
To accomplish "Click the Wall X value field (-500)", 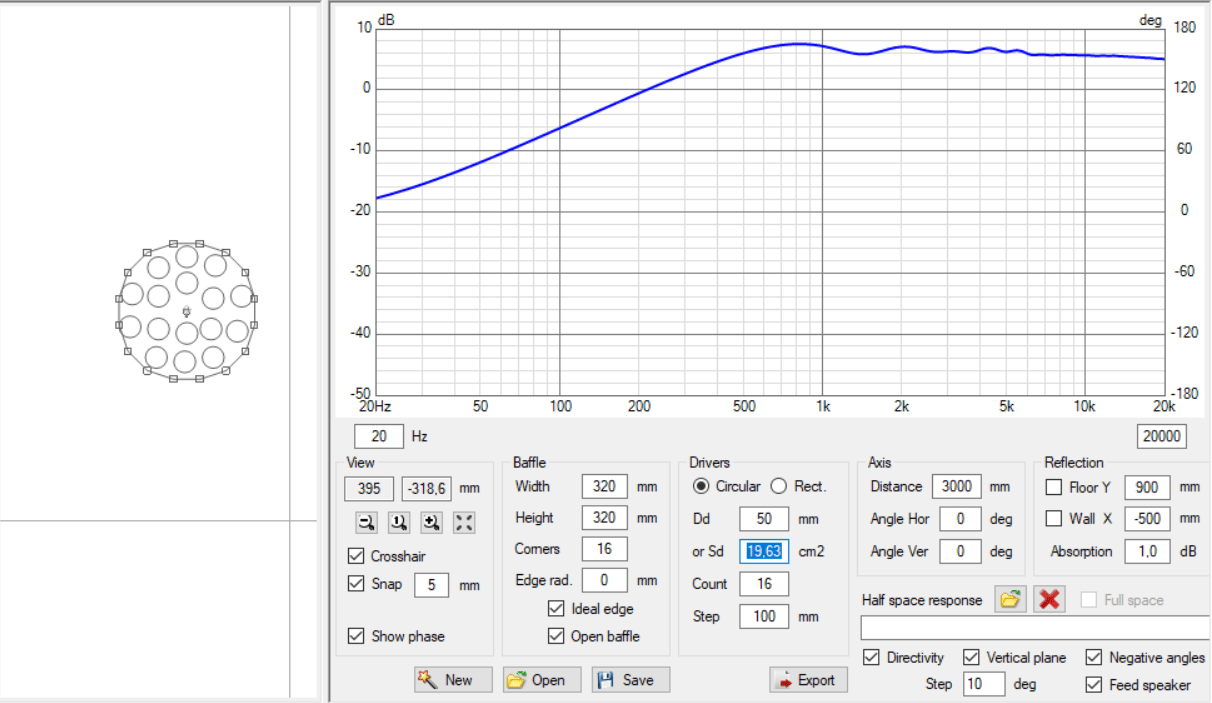I will 1147,519.
